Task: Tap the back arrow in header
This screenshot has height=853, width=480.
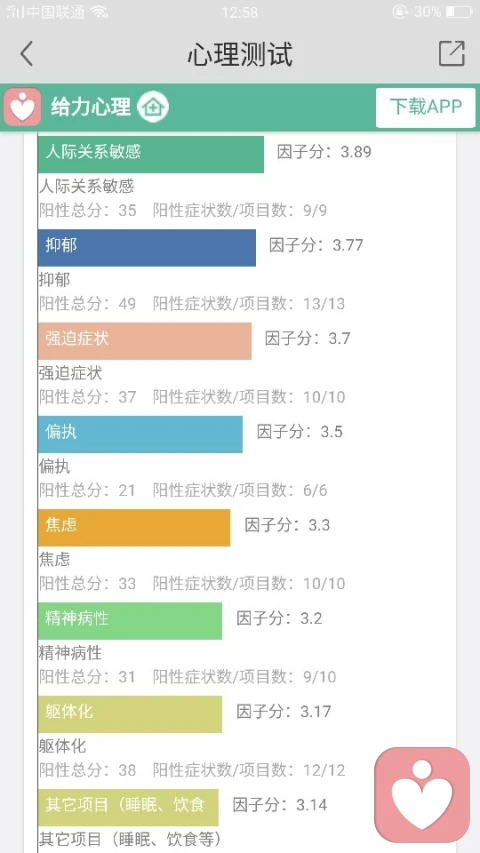Action: tap(26, 54)
